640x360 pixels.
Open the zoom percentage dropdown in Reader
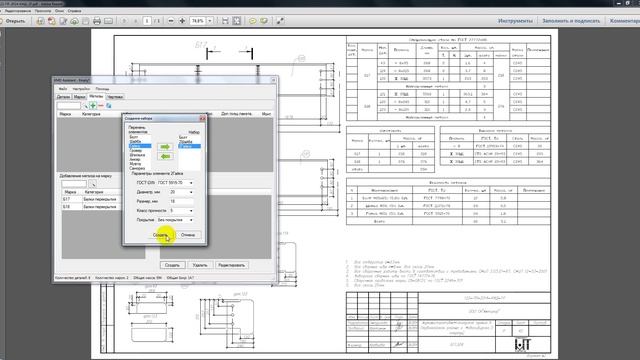(x=210, y=21)
